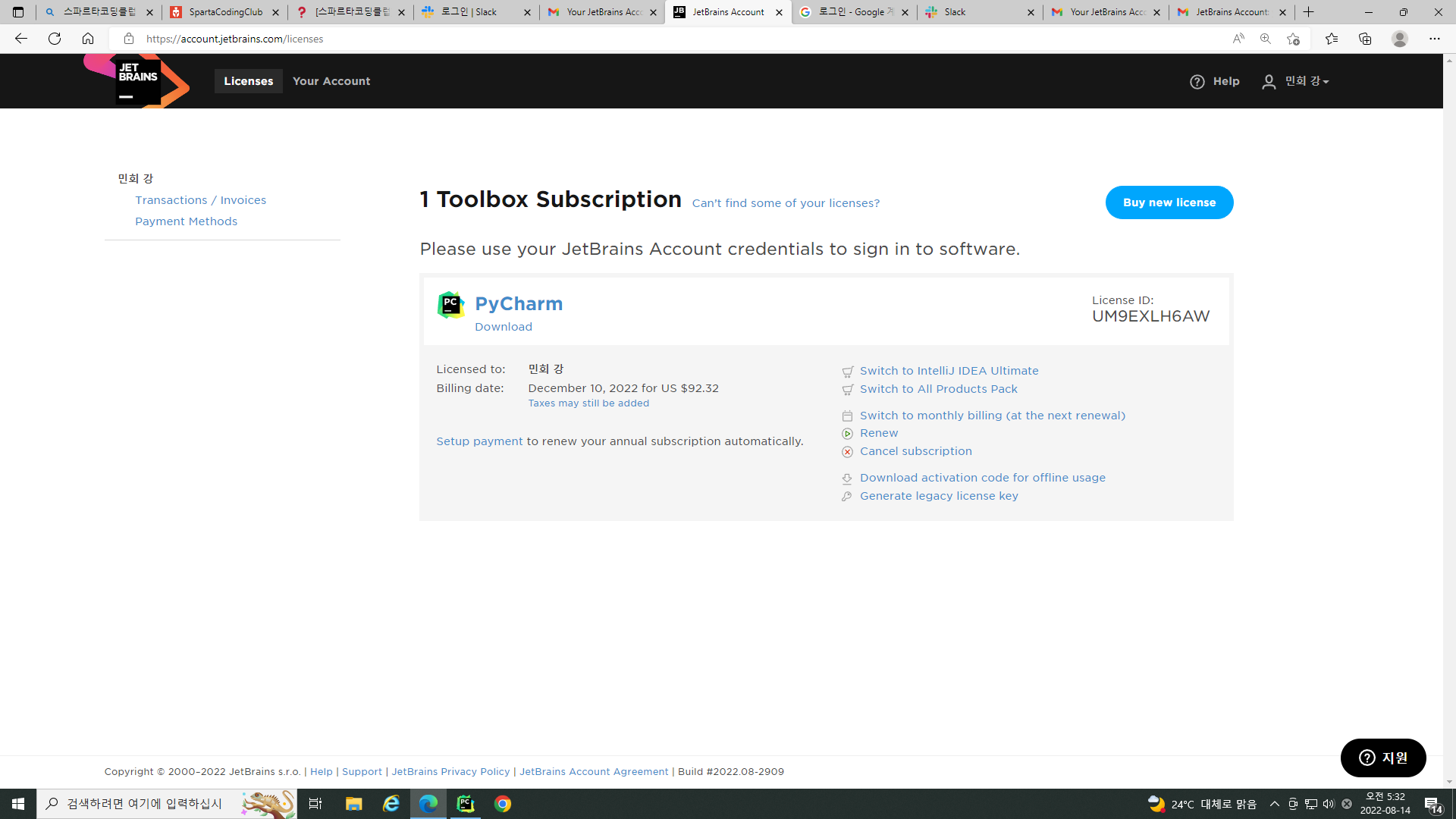Open the browser profile avatar
Image resolution: width=1456 pixels, height=819 pixels.
pyautogui.click(x=1400, y=39)
